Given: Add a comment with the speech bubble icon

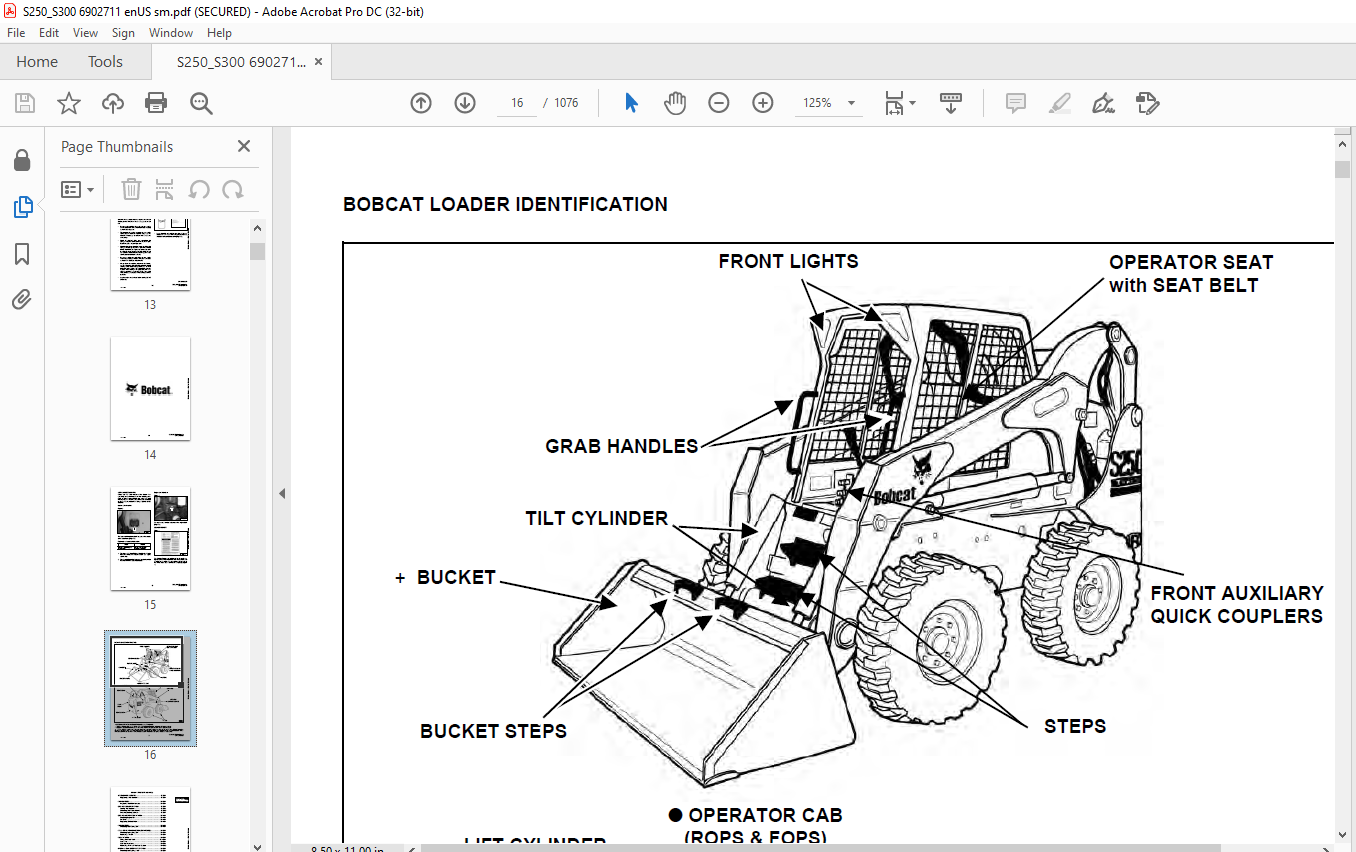Looking at the screenshot, I should tap(1016, 103).
